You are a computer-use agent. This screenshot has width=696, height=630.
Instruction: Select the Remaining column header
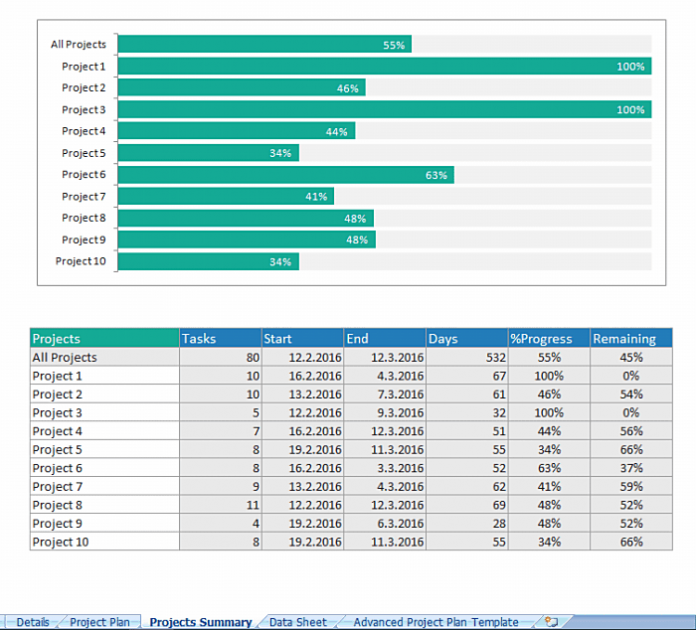pyautogui.click(x=630, y=339)
